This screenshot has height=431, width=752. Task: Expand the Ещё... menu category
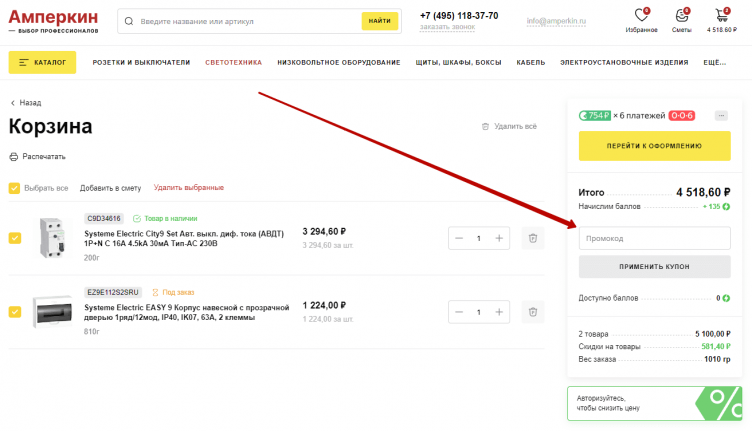[714, 62]
